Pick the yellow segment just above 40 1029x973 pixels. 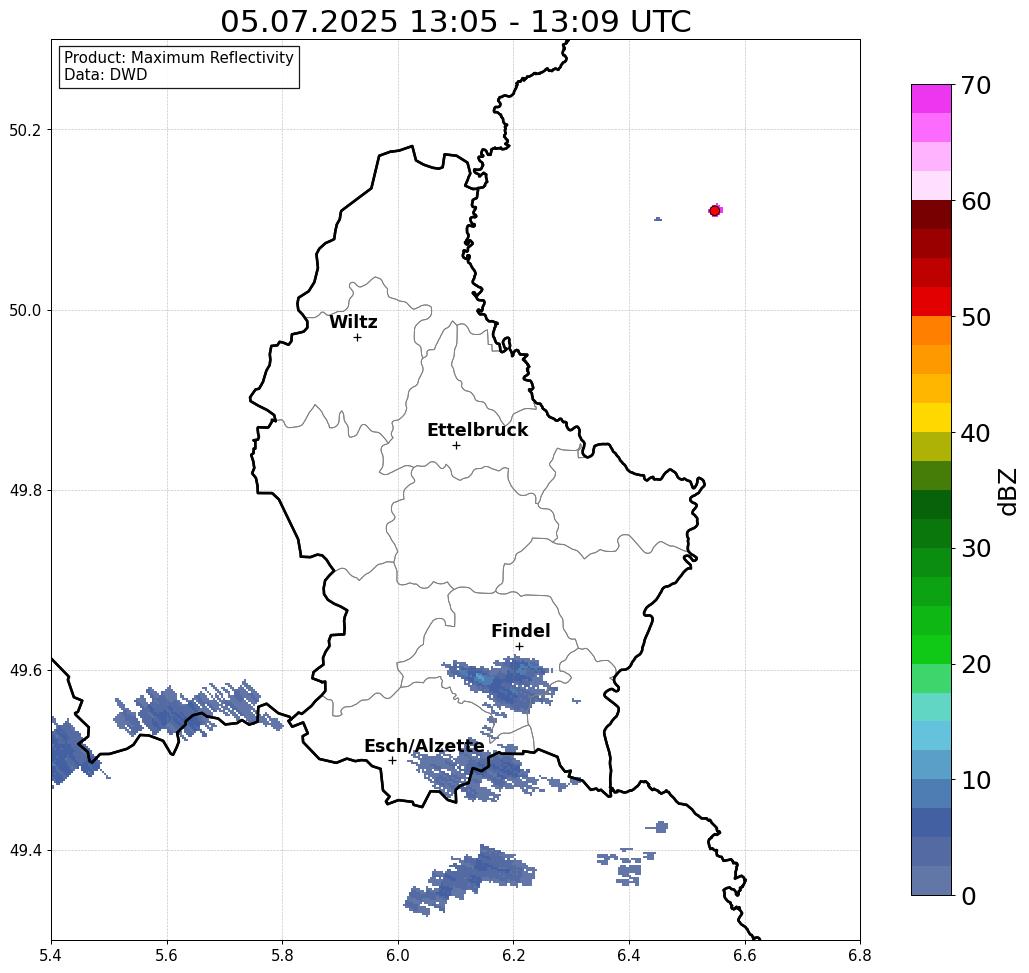(931, 417)
